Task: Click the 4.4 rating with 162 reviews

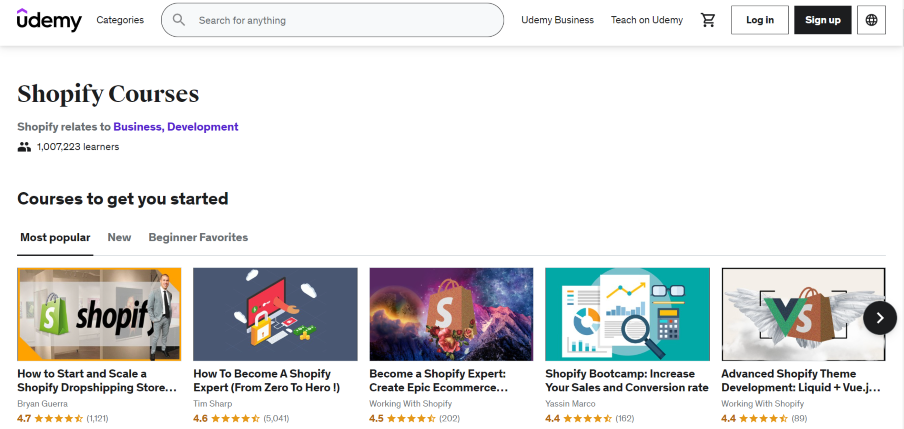Action: pos(590,419)
